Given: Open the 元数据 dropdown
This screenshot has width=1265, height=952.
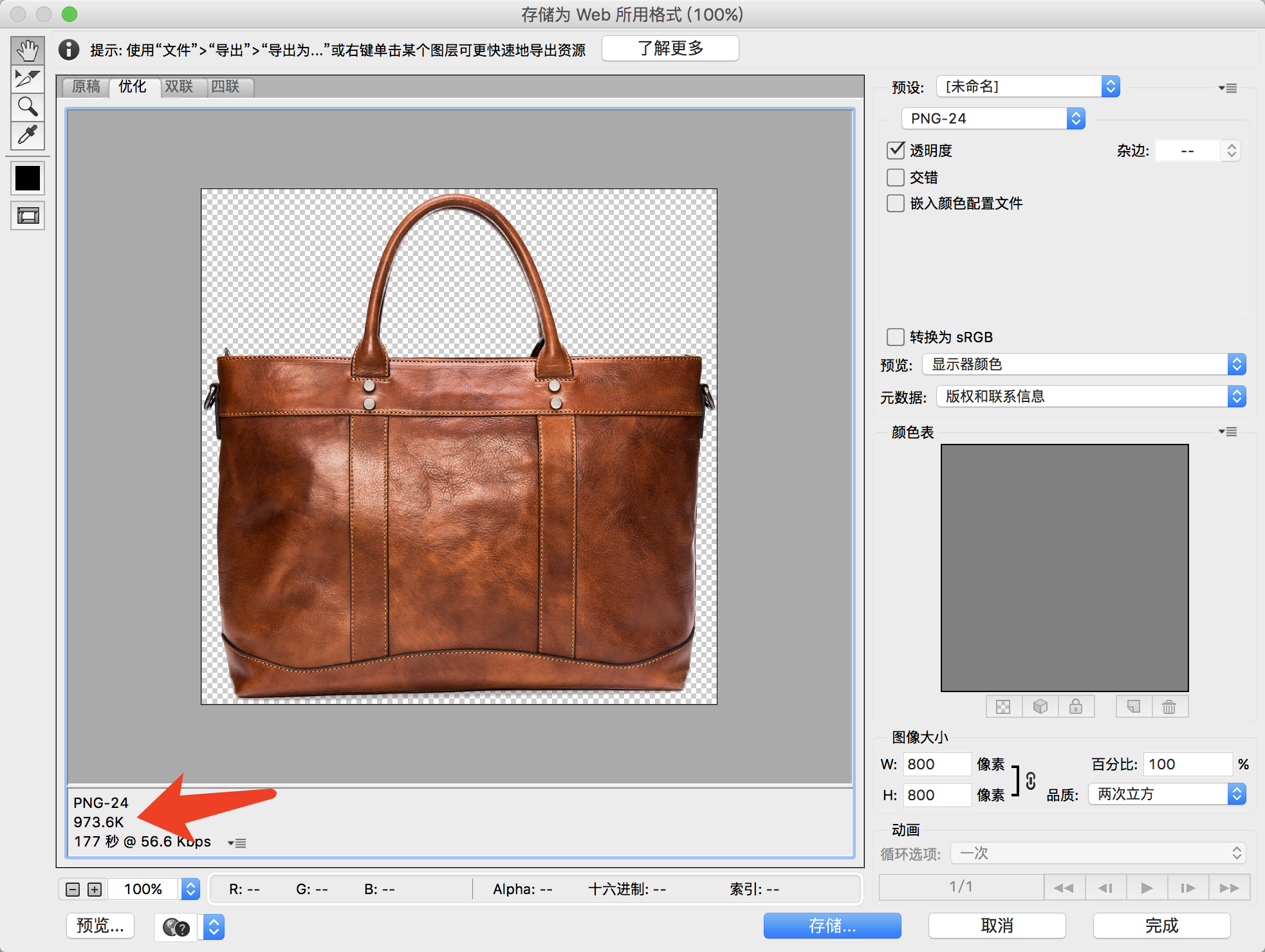Looking at the screenshot, I should (x=1091, y=396).
